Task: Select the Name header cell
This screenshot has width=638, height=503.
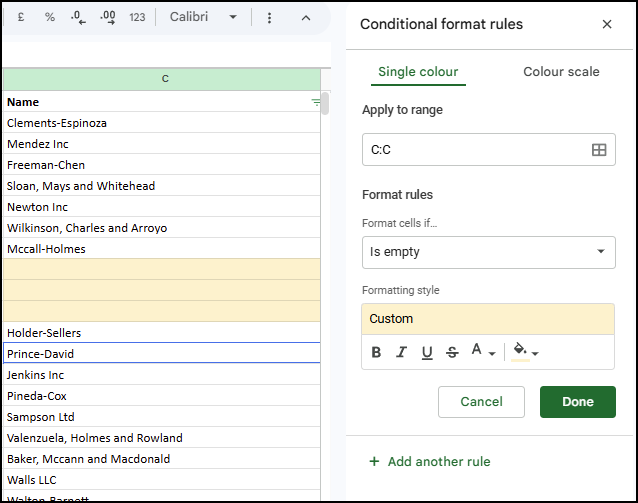Action: [162, 102]
